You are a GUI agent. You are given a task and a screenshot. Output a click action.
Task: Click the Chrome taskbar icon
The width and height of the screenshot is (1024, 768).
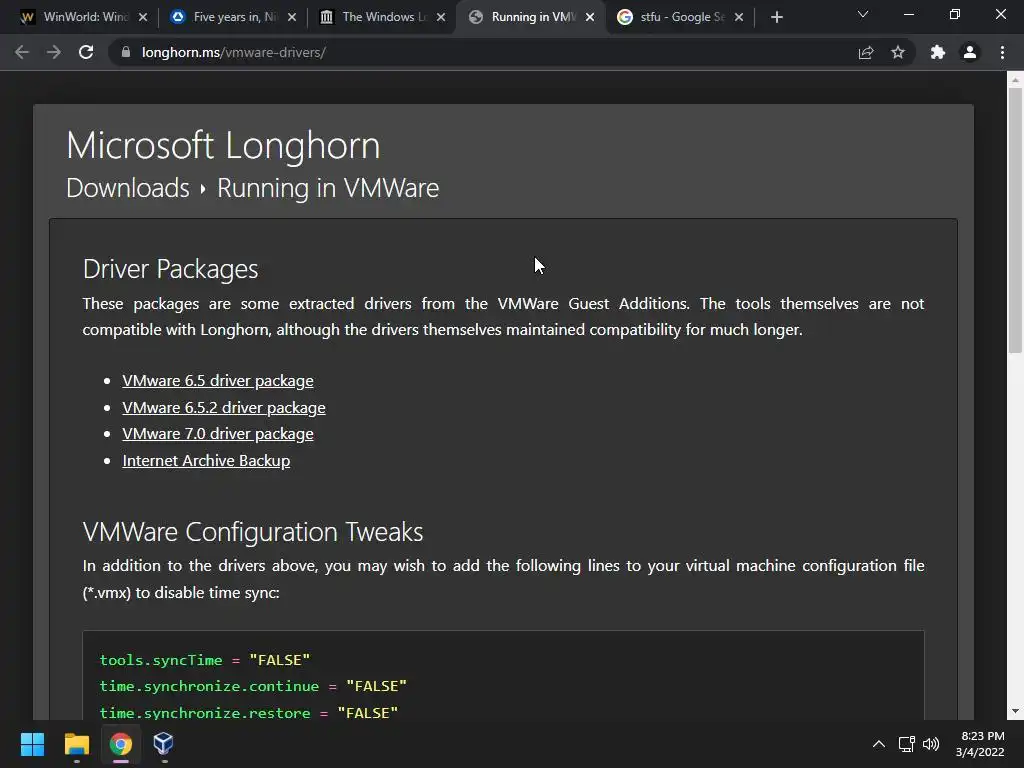120,744
